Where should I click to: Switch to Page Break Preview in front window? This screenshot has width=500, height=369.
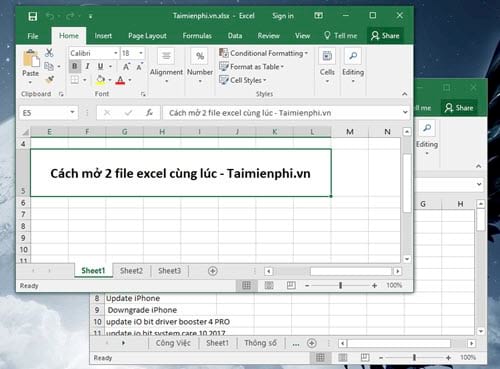point(291,285)
